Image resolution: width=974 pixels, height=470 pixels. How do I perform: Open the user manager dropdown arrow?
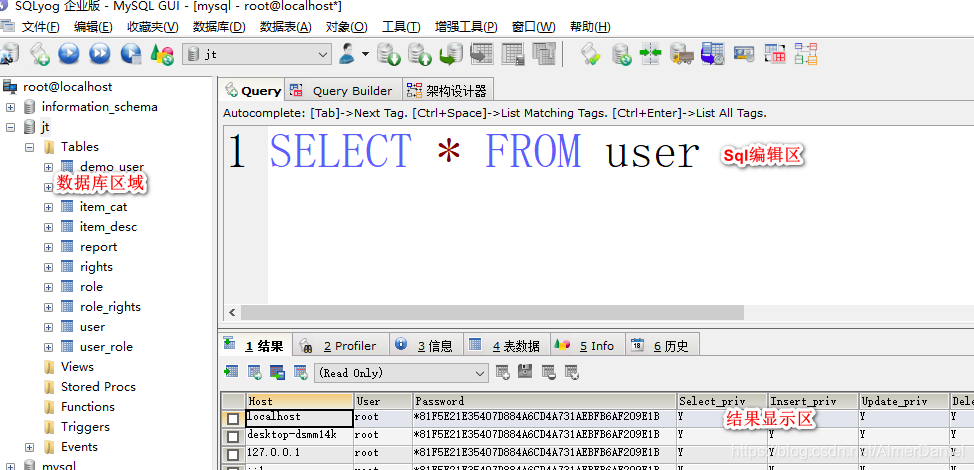pos(365,54)
